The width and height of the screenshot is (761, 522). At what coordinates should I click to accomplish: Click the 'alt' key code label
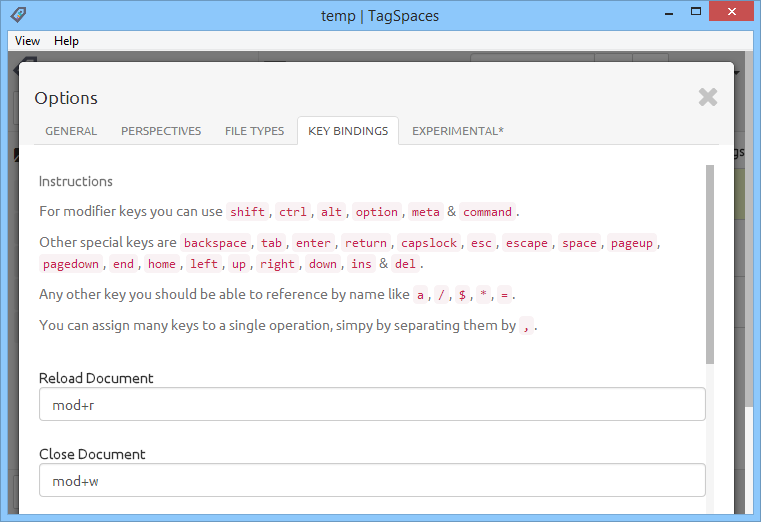point(331,212)
